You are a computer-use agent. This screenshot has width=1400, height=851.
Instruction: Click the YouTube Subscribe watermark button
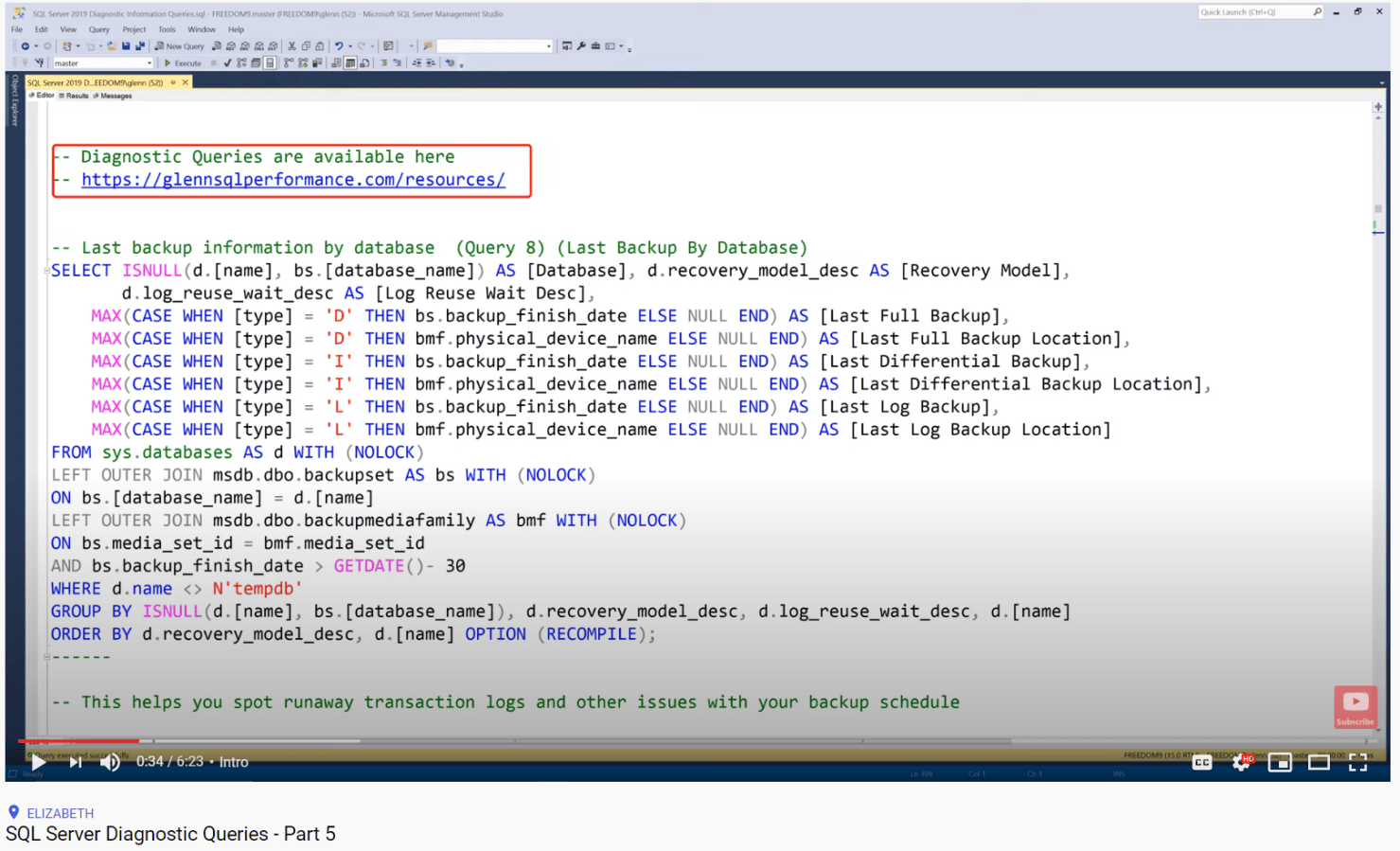(1355, 707)
